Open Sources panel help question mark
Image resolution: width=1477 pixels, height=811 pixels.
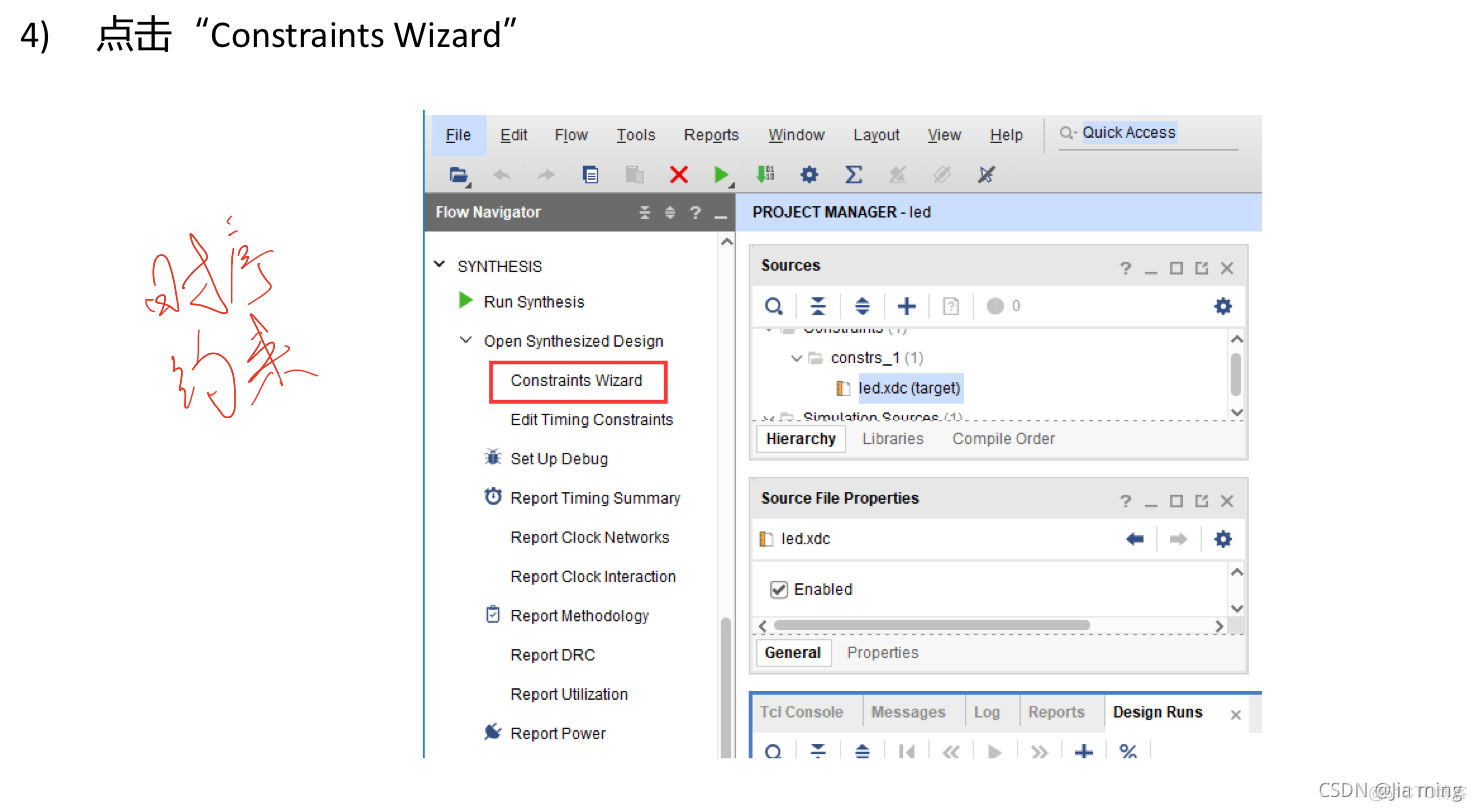(1126, 268)
